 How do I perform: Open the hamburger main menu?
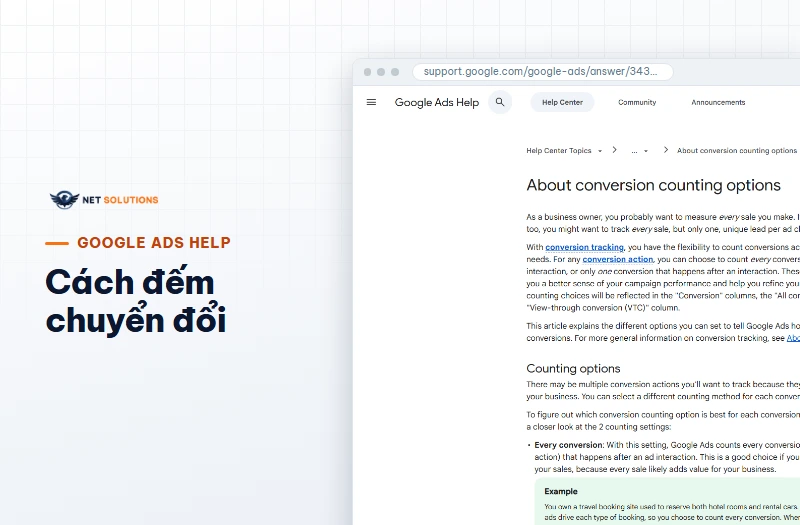tap(371, 102)
